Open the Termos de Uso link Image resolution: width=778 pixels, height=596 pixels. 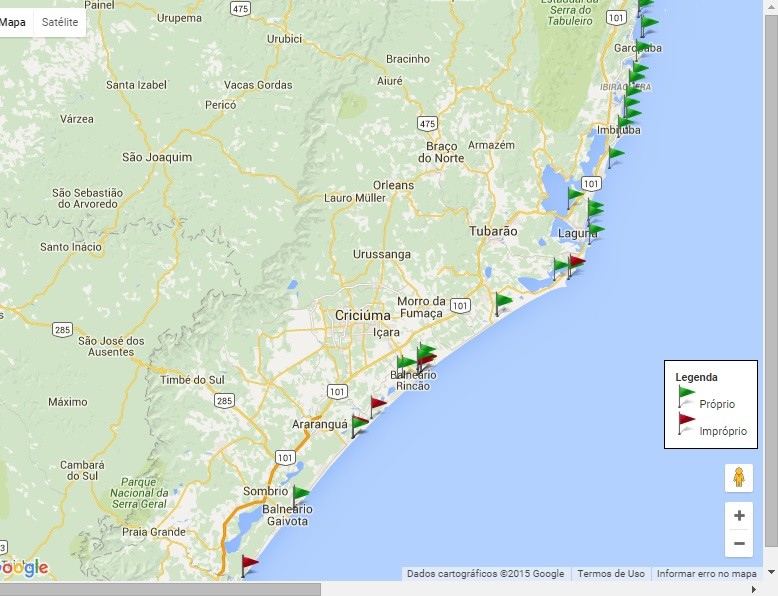pos(611,574)
